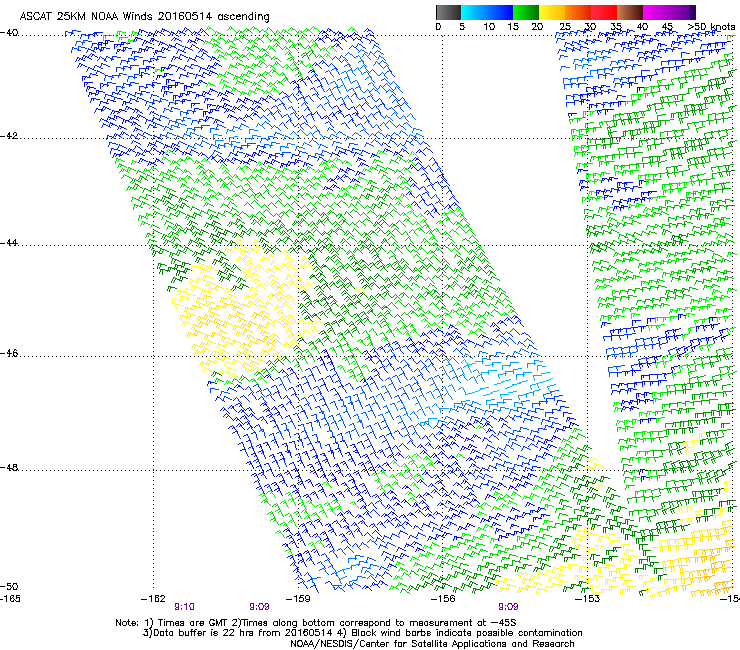The image size is (740, 650).
Task: Click the longitude label '-153'
Action: pyautogui.click(x=587, y=599)
